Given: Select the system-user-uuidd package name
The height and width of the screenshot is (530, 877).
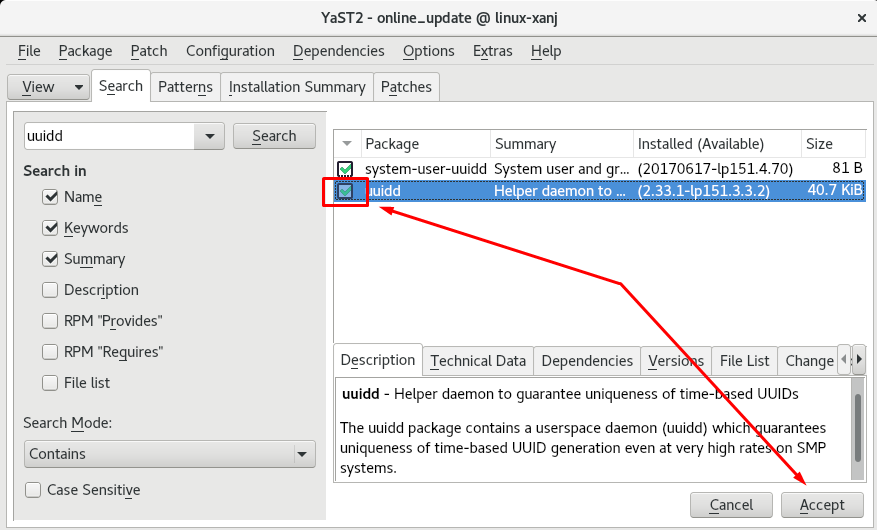Looking at the screenshot, I should 426,169.
